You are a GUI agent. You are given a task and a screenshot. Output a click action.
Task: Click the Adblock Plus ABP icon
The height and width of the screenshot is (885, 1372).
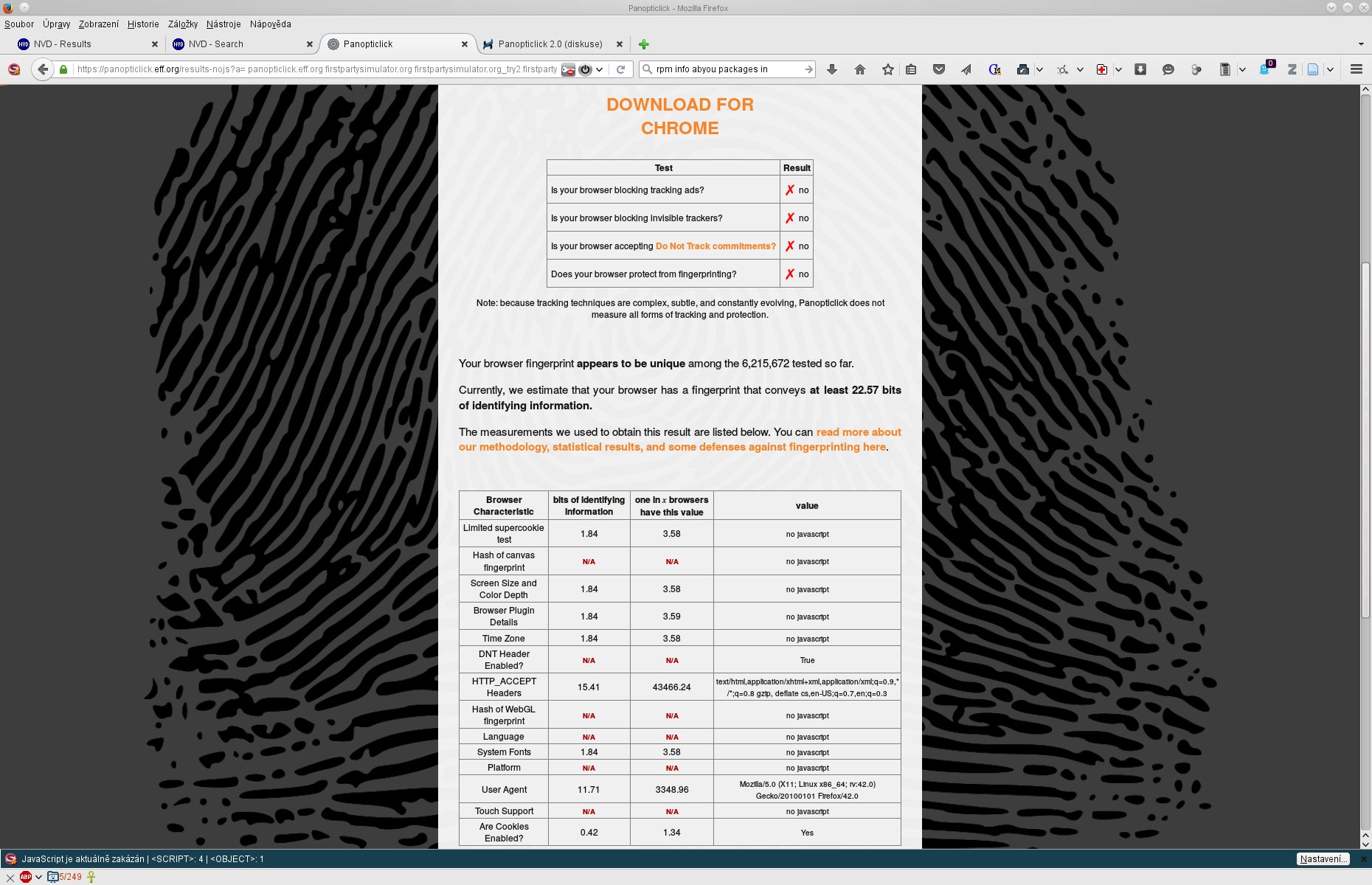pyautogui.click(x=26, y=877)
